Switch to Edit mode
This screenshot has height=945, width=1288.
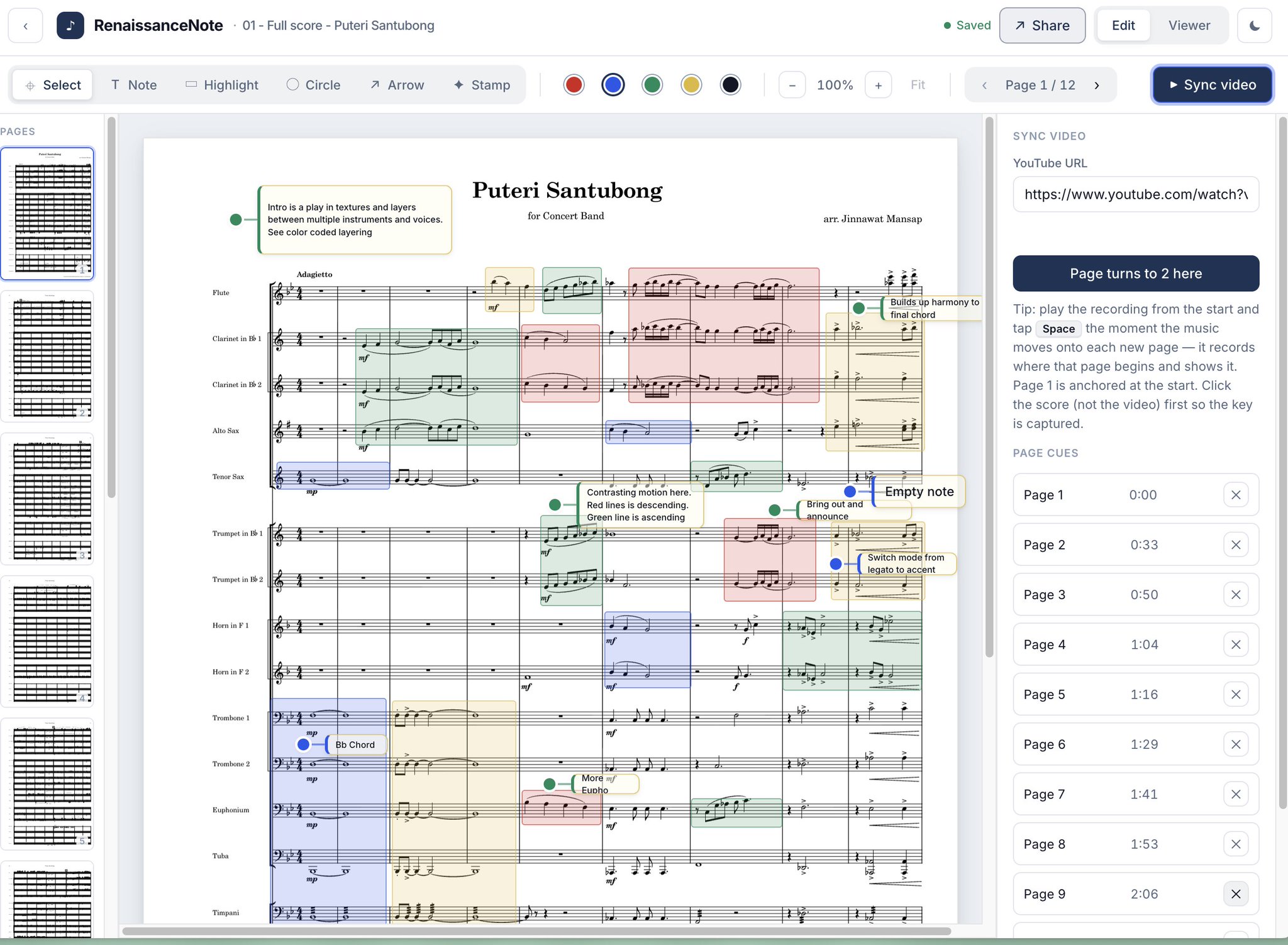click(x=1123, y=26)
